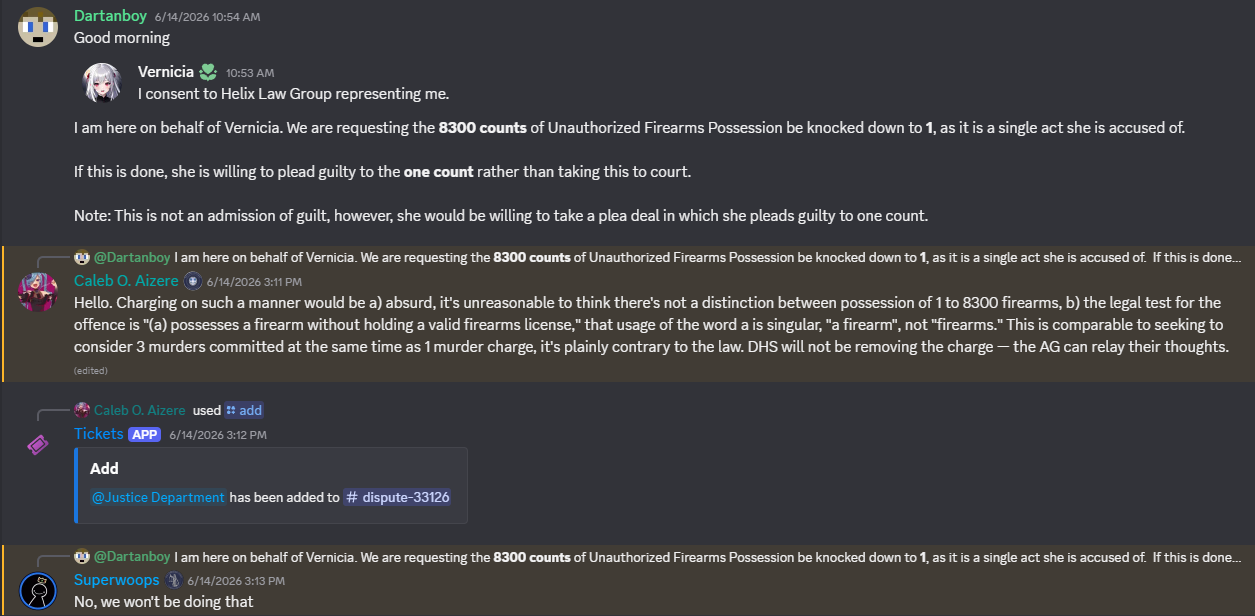Click the small reply avatar above Caleb's message
The image size is (1255, 616).
(x=82, y=257)
